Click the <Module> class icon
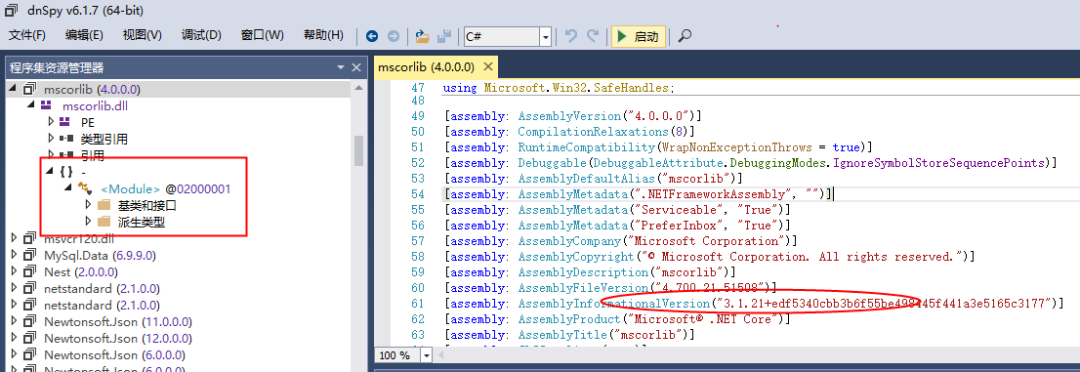Screen dimensions: 1080x372 [x=86, y=188]
